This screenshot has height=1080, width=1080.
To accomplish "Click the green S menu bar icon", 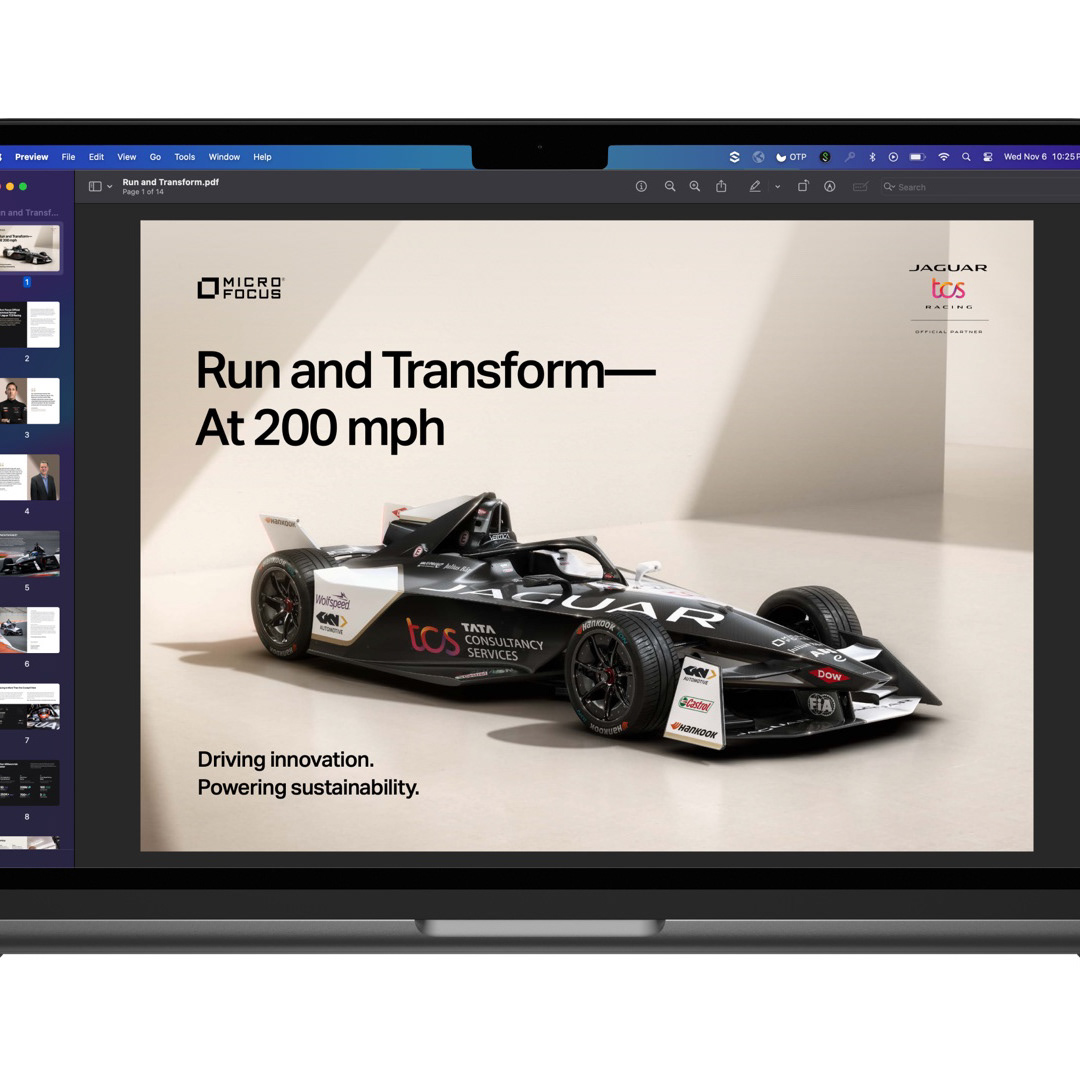I will tap(825, 157).
